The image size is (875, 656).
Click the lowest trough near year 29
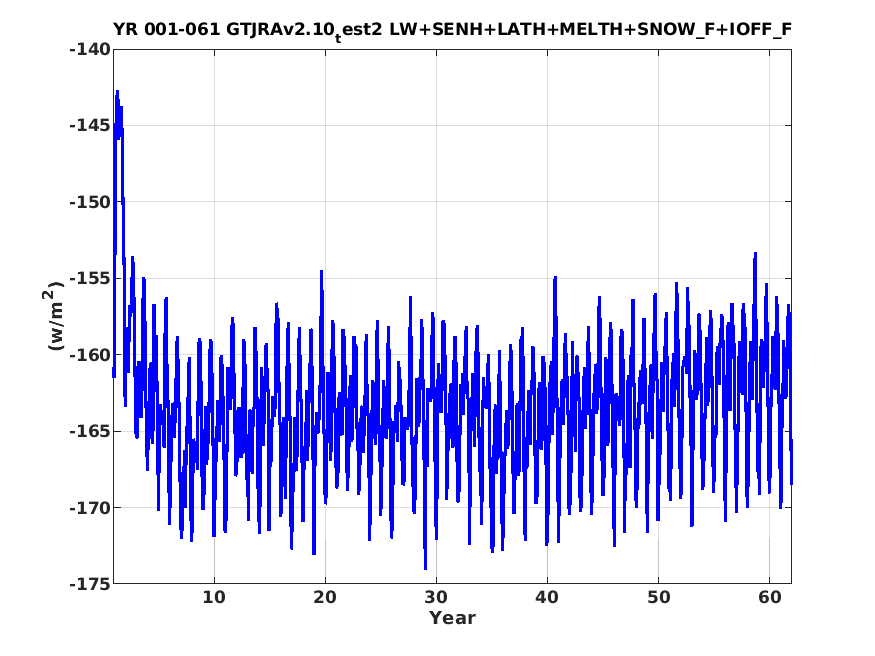(425, 567)
